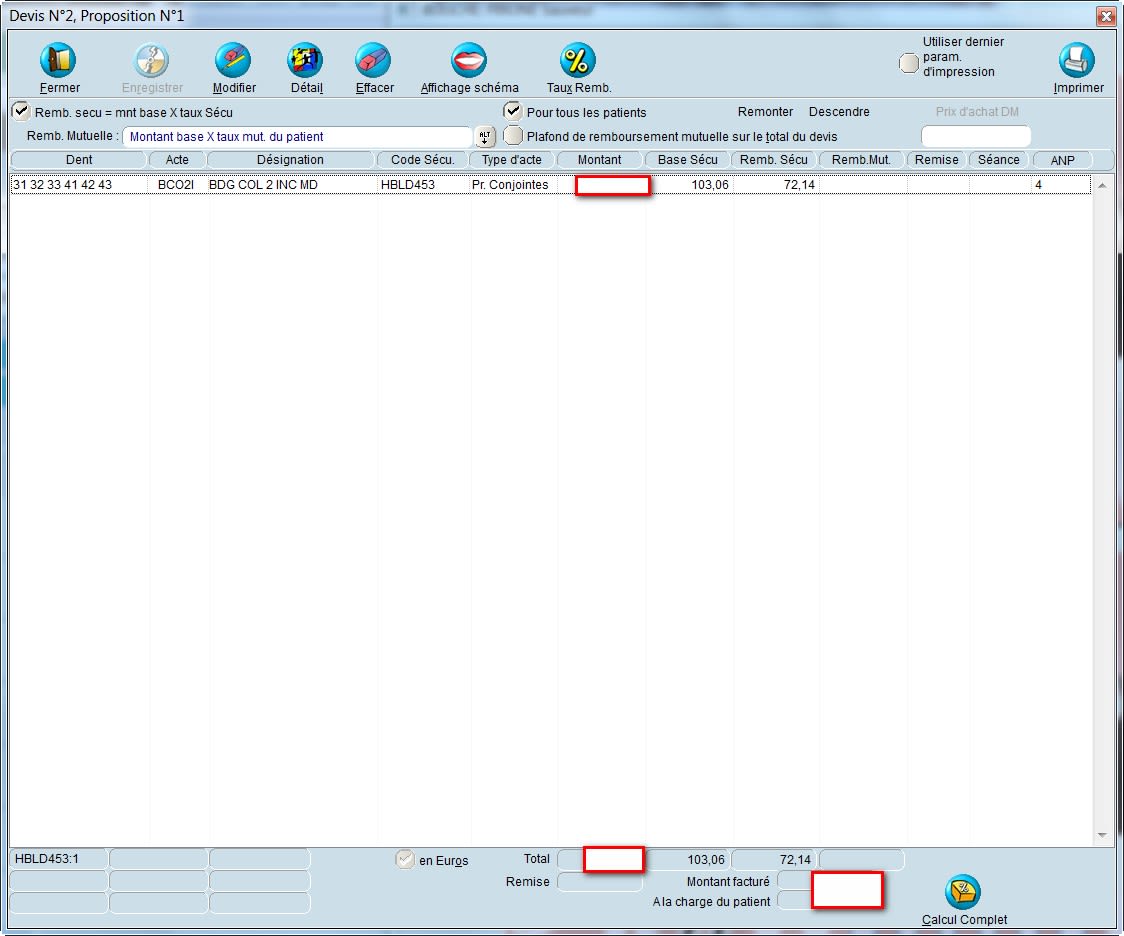Uncheck Pour tous les patients
The image size is (1124, 936).
(x=513, y=111)
